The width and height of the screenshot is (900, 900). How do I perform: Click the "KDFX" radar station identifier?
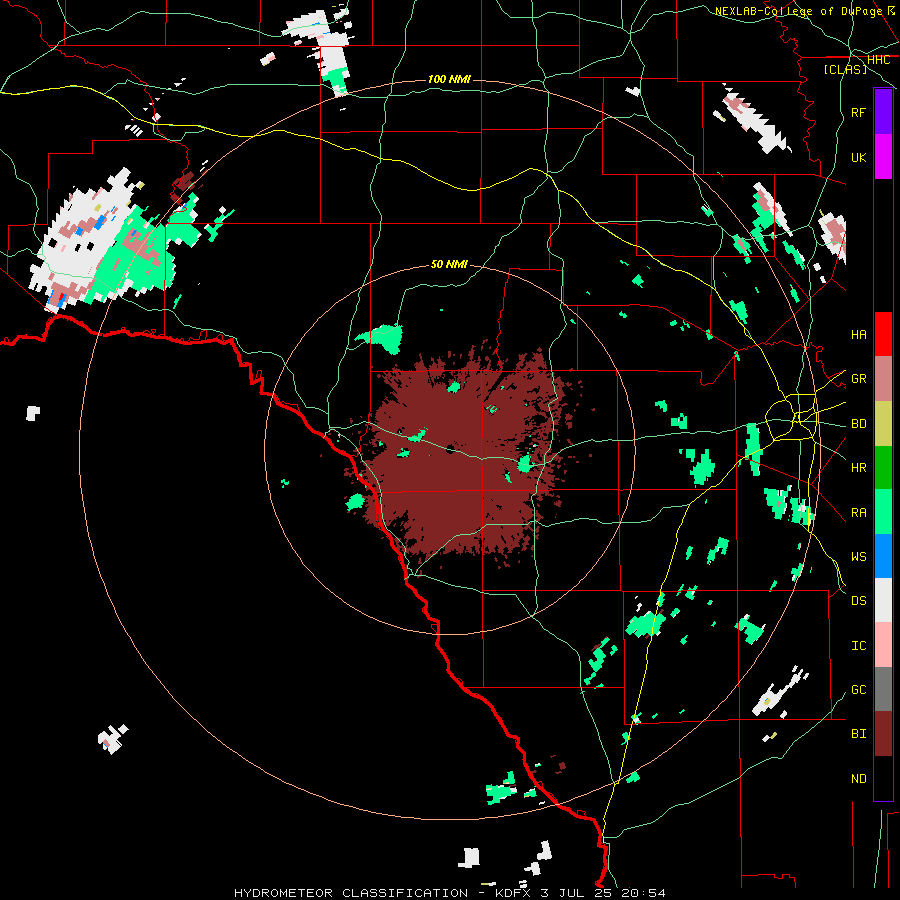pos(514,893)
